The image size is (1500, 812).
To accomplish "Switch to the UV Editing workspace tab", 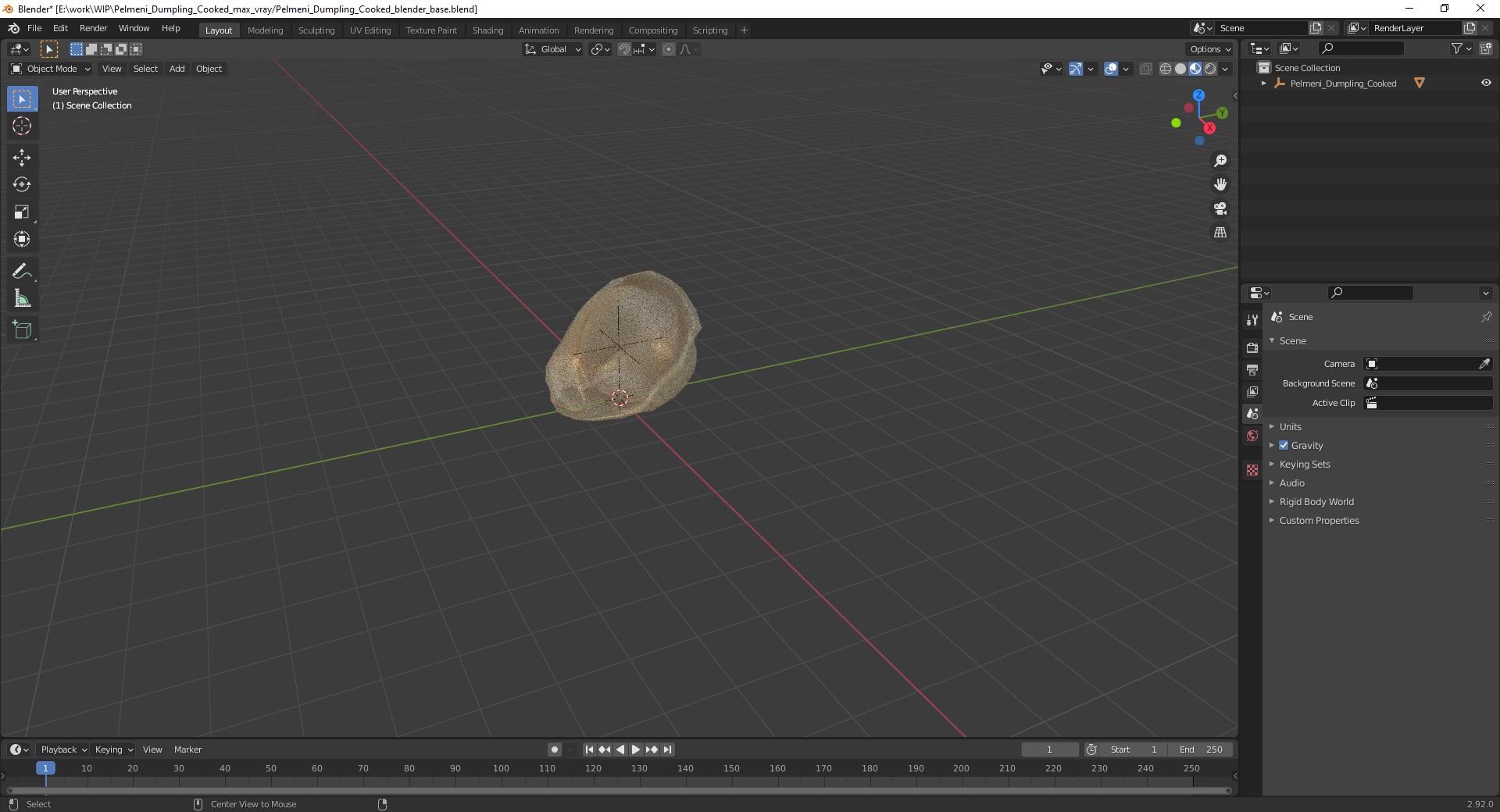I will [x=370, y=30].
